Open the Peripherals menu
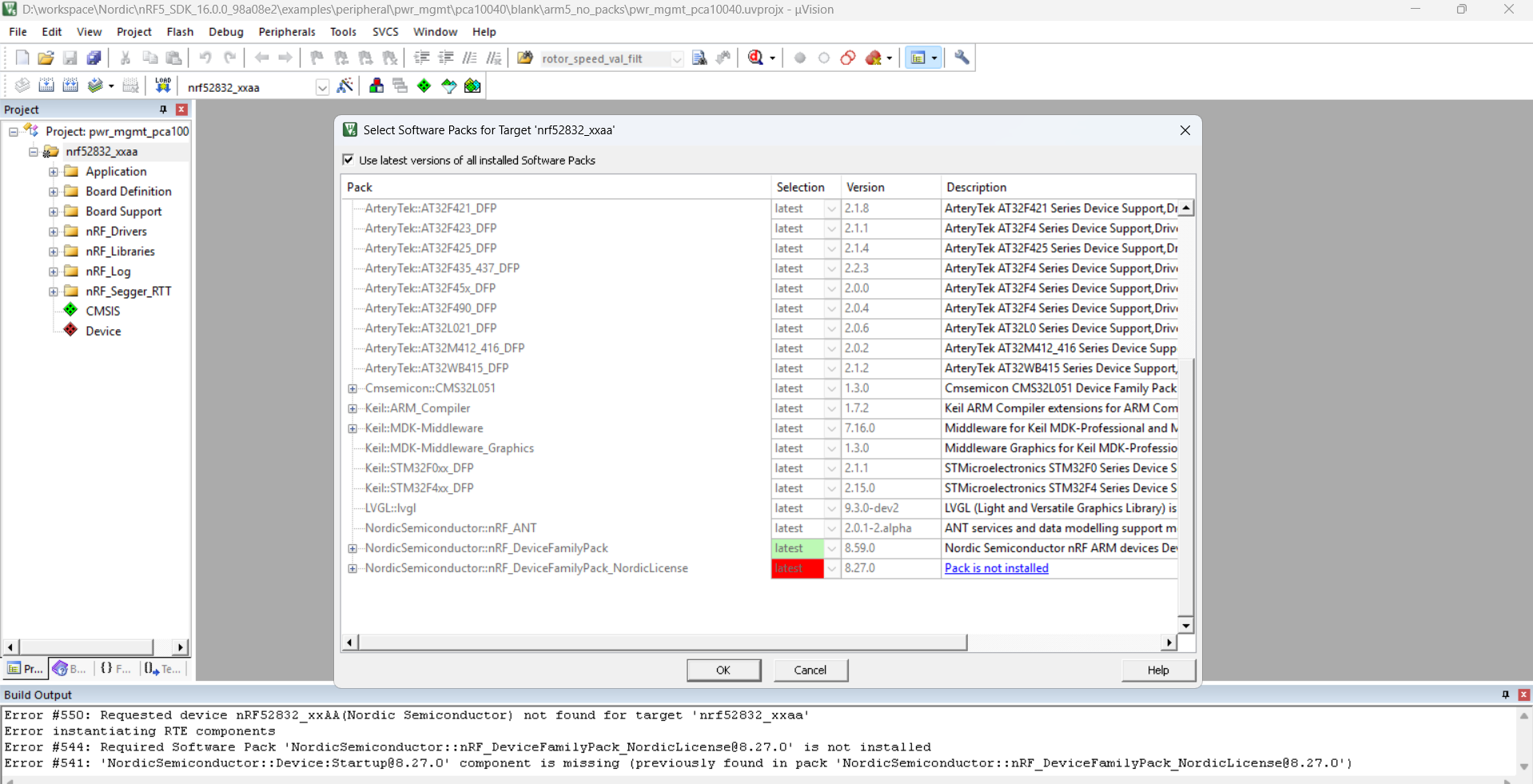1533x784 pixels. pyautogui.click(x=287, y=32)
